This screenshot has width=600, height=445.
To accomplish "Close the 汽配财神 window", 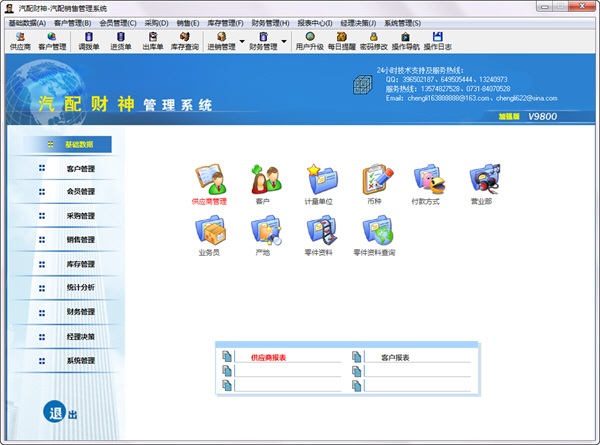I will 582,6.
